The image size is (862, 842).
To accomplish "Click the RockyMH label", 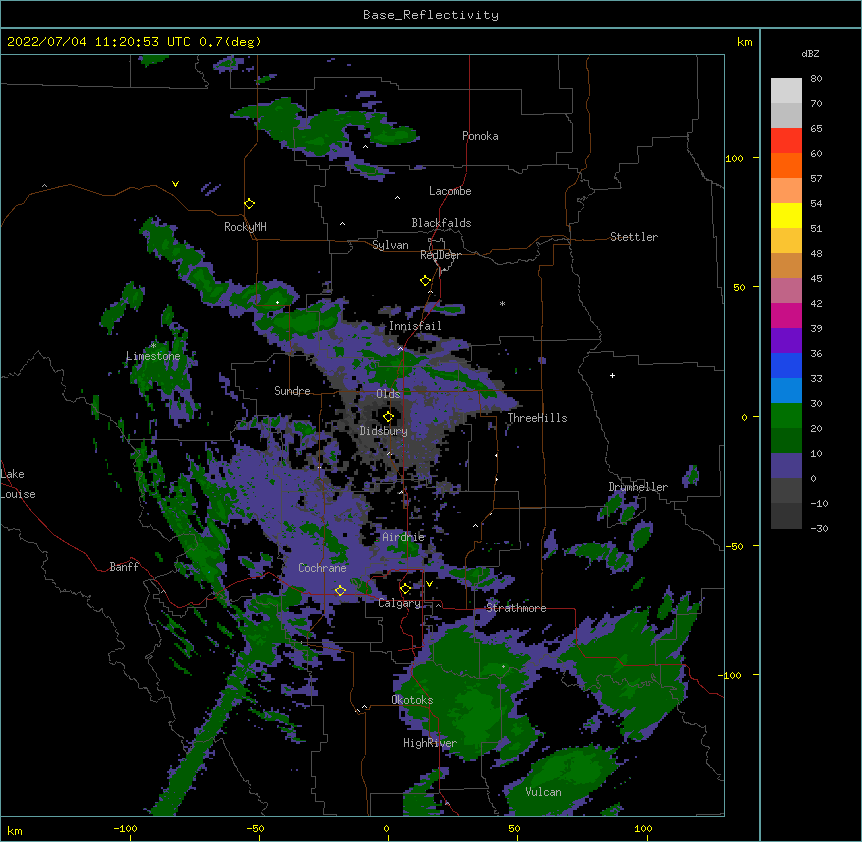I will [x=245, y=227].
